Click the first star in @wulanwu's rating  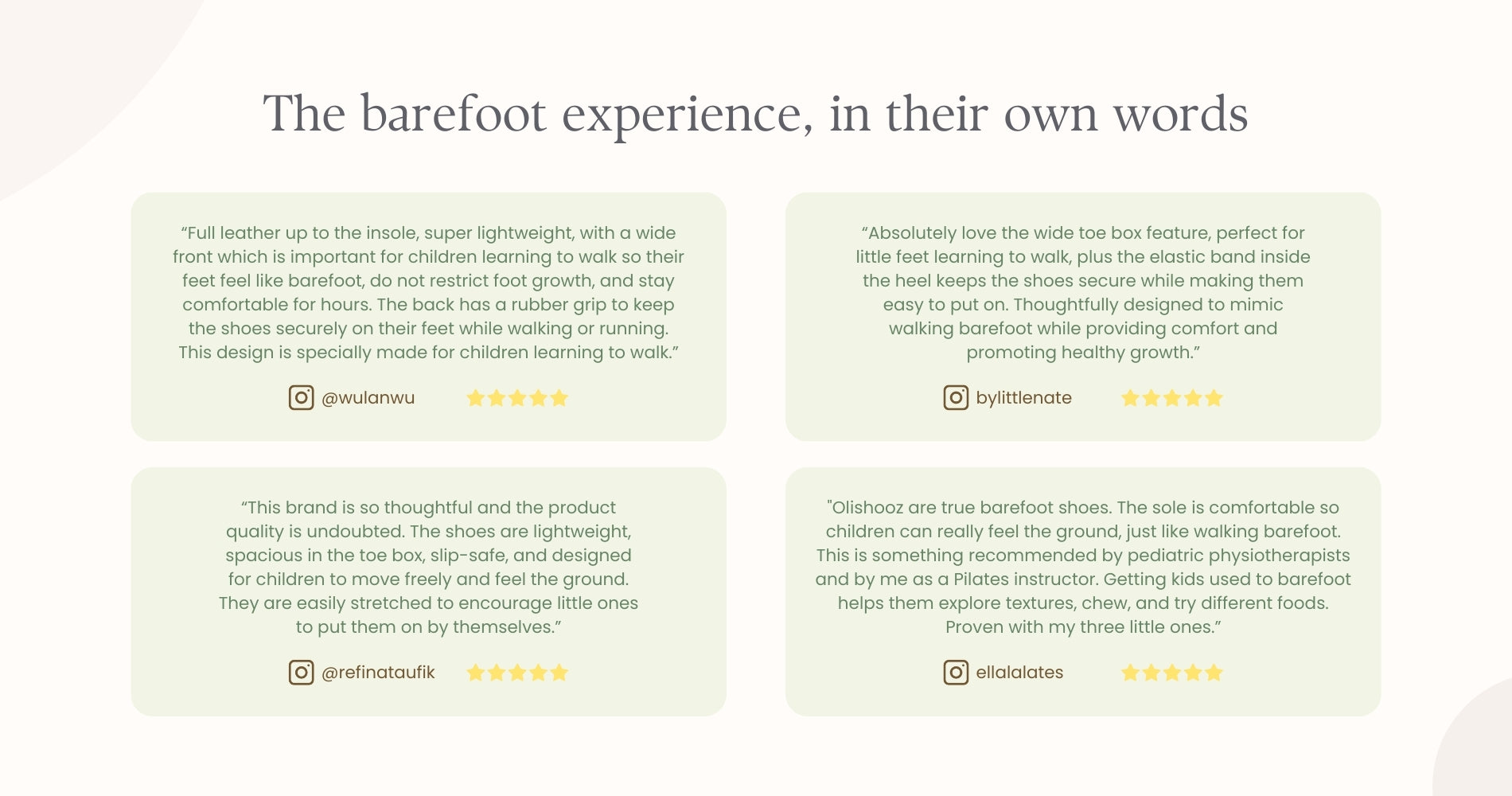(x=476, y=398)
